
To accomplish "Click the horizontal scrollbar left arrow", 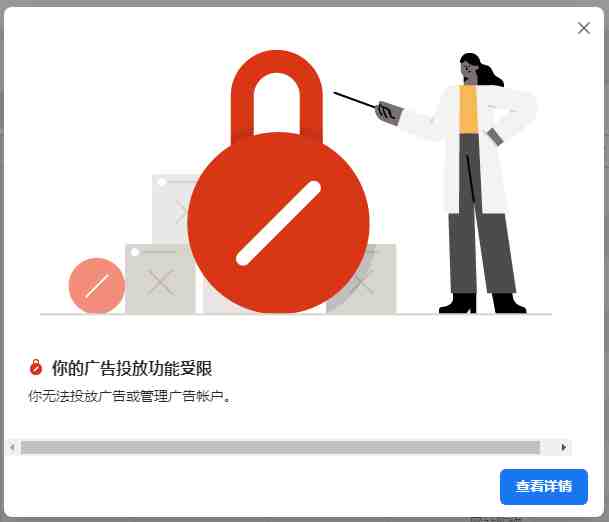I will (12, 447).
